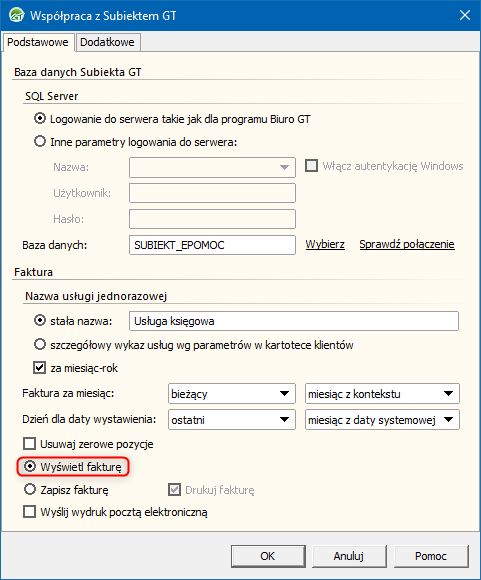Open the Podstawowe tab
This screenshot has height=580, width=481.
pyautogui.click(x=38, y=42)
